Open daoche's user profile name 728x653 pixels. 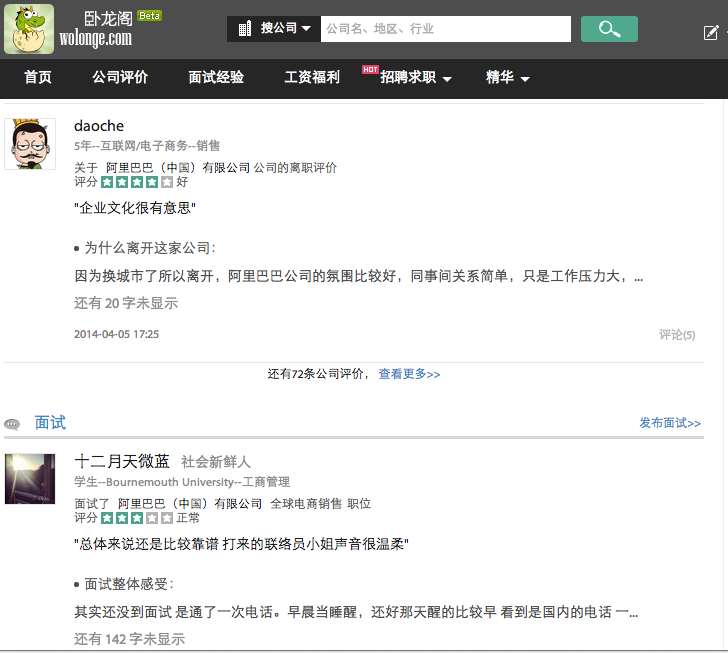click(x=99, y=126)
